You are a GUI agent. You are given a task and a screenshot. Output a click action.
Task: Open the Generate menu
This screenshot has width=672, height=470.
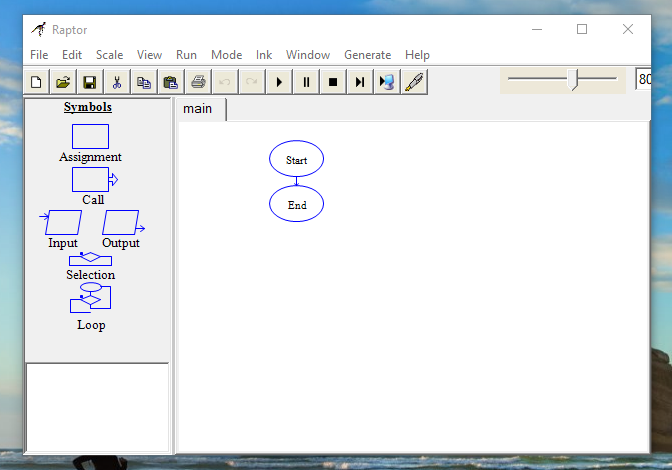[x=368, y=55]
